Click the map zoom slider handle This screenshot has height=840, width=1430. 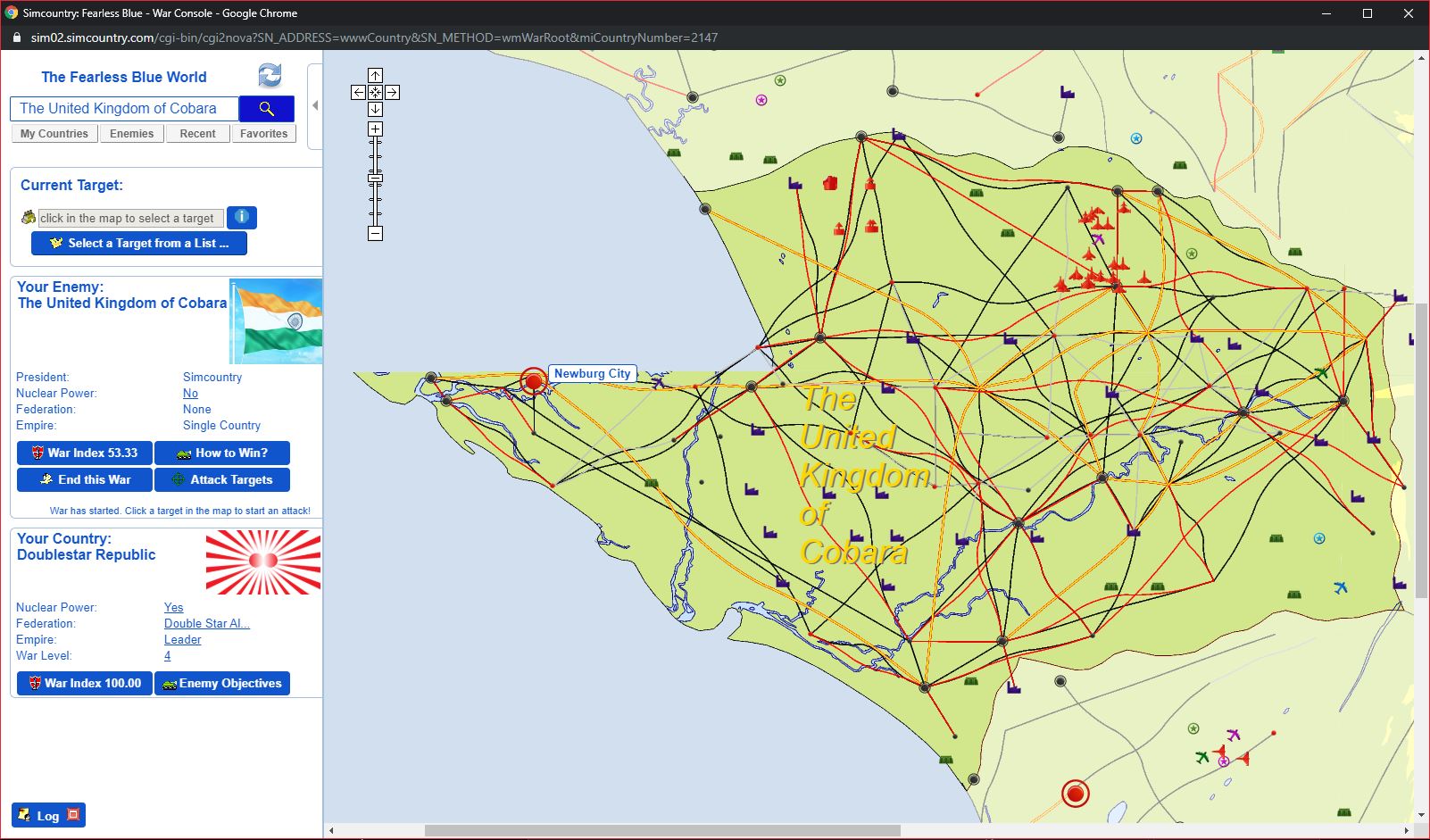click(x=376, y=179)
